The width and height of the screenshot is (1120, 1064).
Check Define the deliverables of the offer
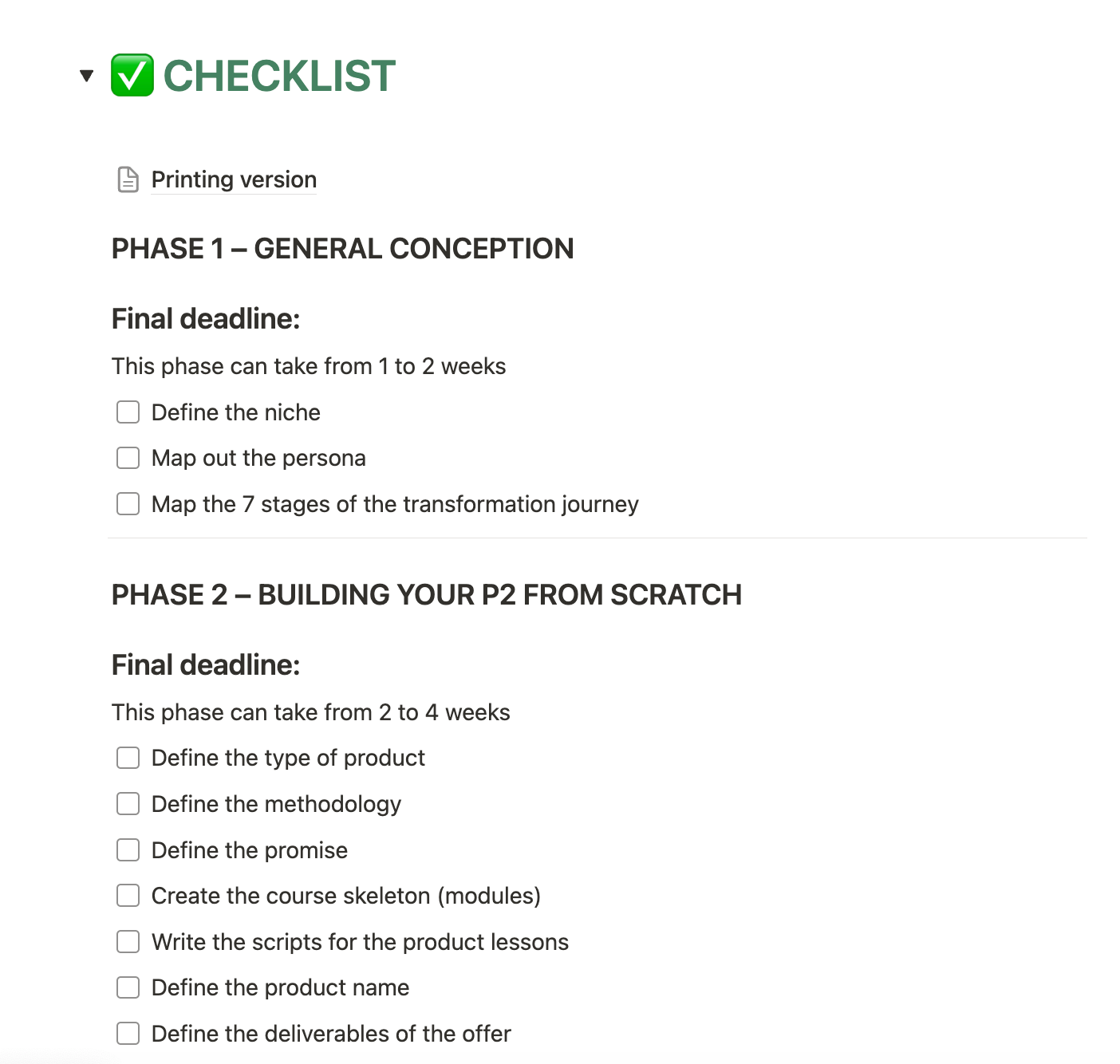click(128, 1034)
